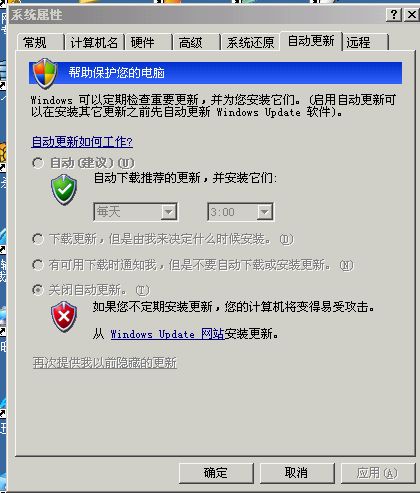Close the 系统属性 dialog with X button

[x=412, y=15]
